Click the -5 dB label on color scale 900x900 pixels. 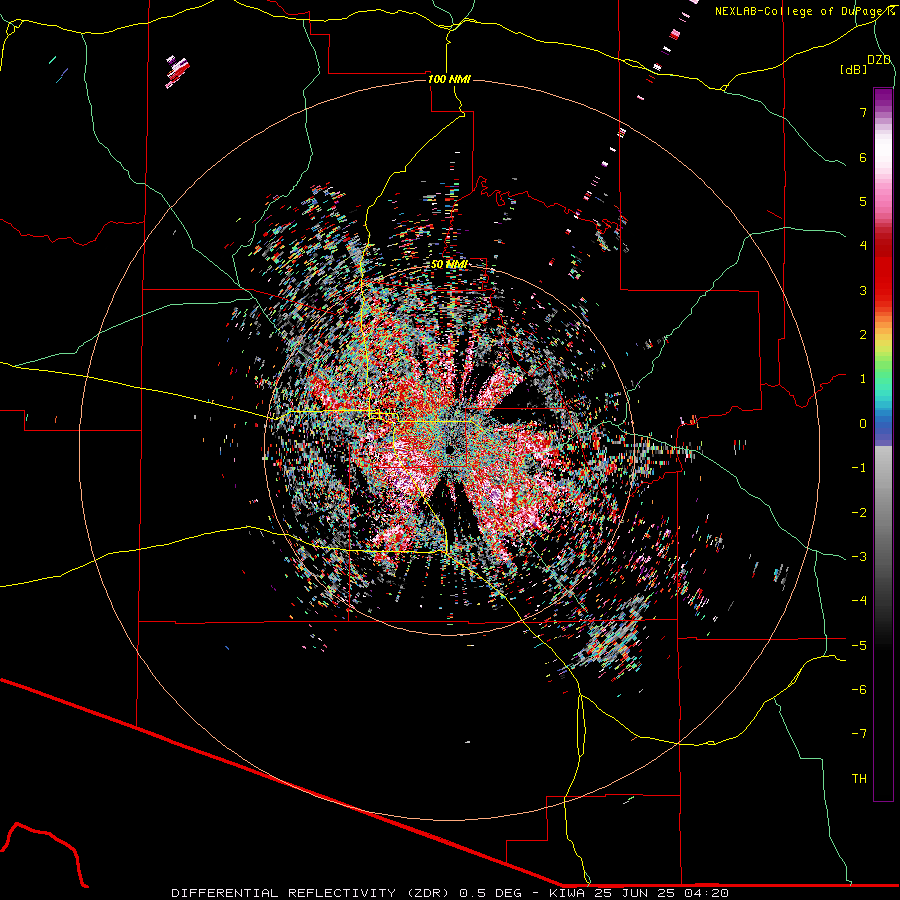[x=859, y=645]
